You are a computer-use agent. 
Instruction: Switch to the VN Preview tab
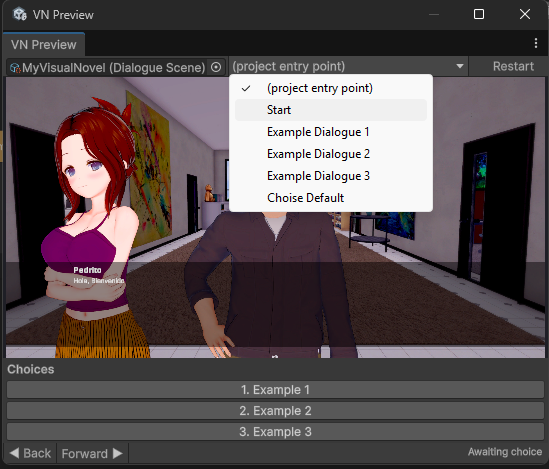pos(44,44)
